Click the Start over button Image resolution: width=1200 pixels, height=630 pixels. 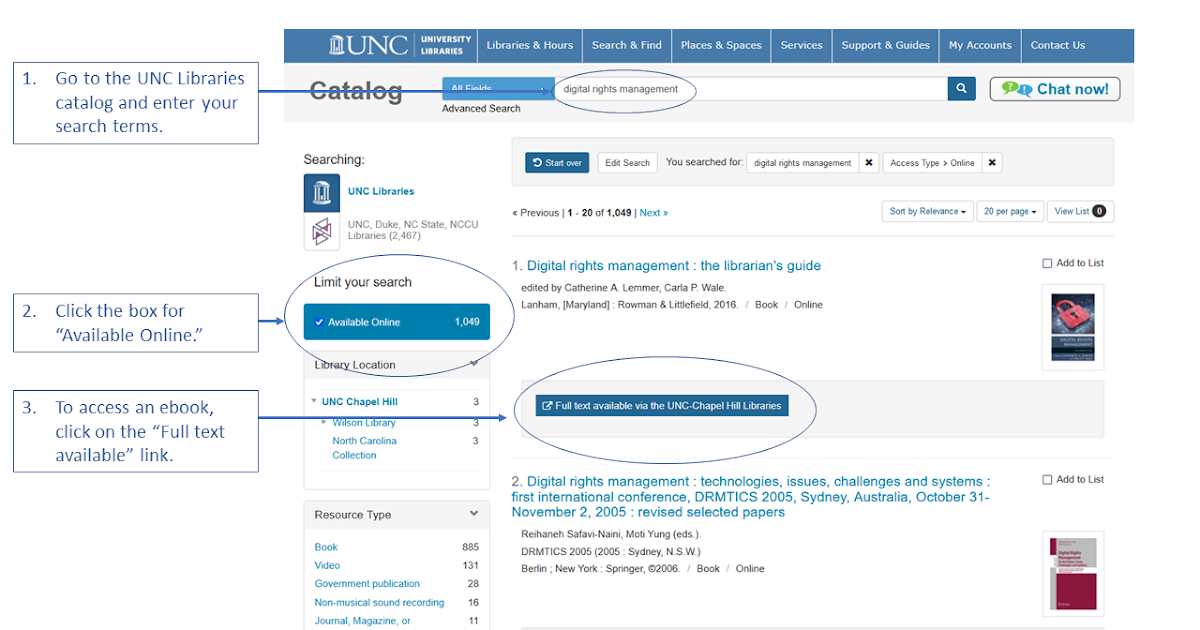557,163
